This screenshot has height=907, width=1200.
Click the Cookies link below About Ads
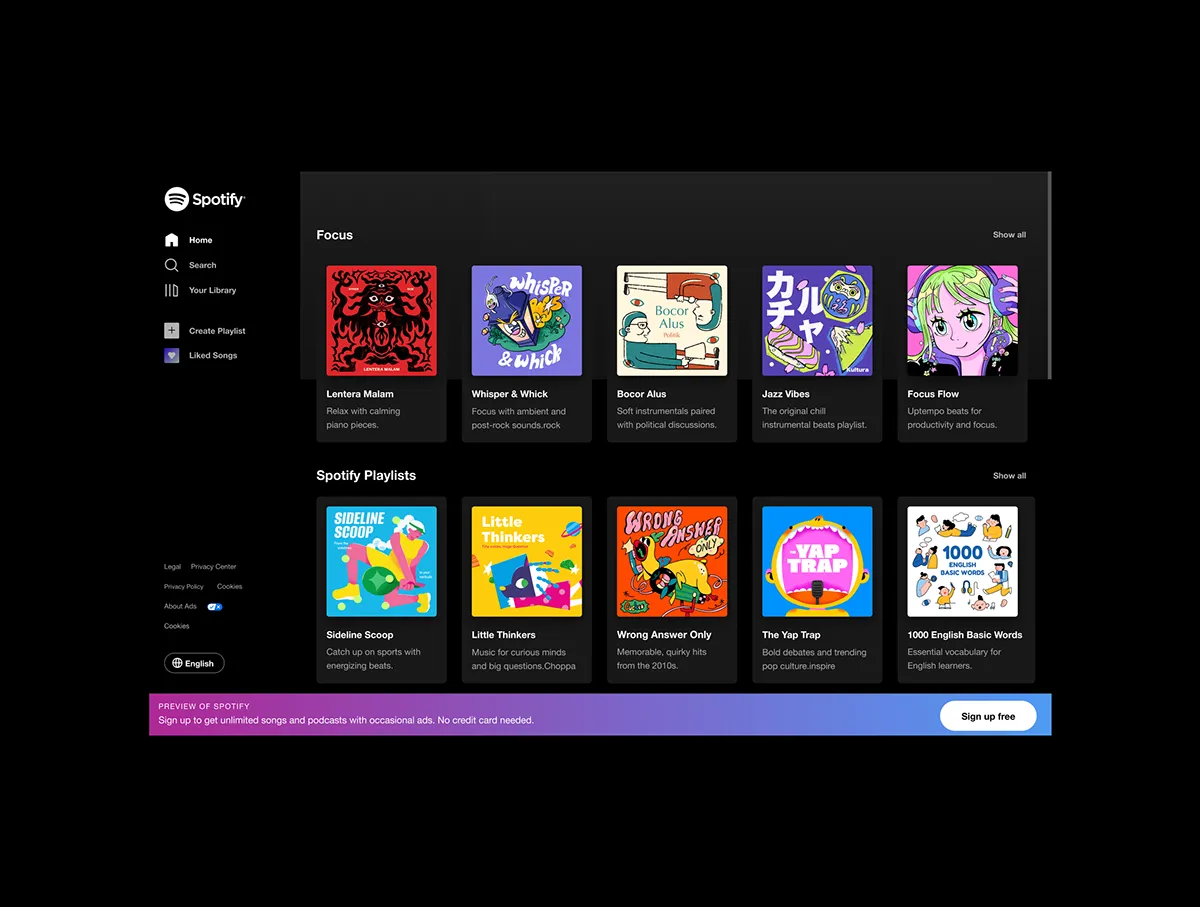pyautogui.click(x=177, y=626)
